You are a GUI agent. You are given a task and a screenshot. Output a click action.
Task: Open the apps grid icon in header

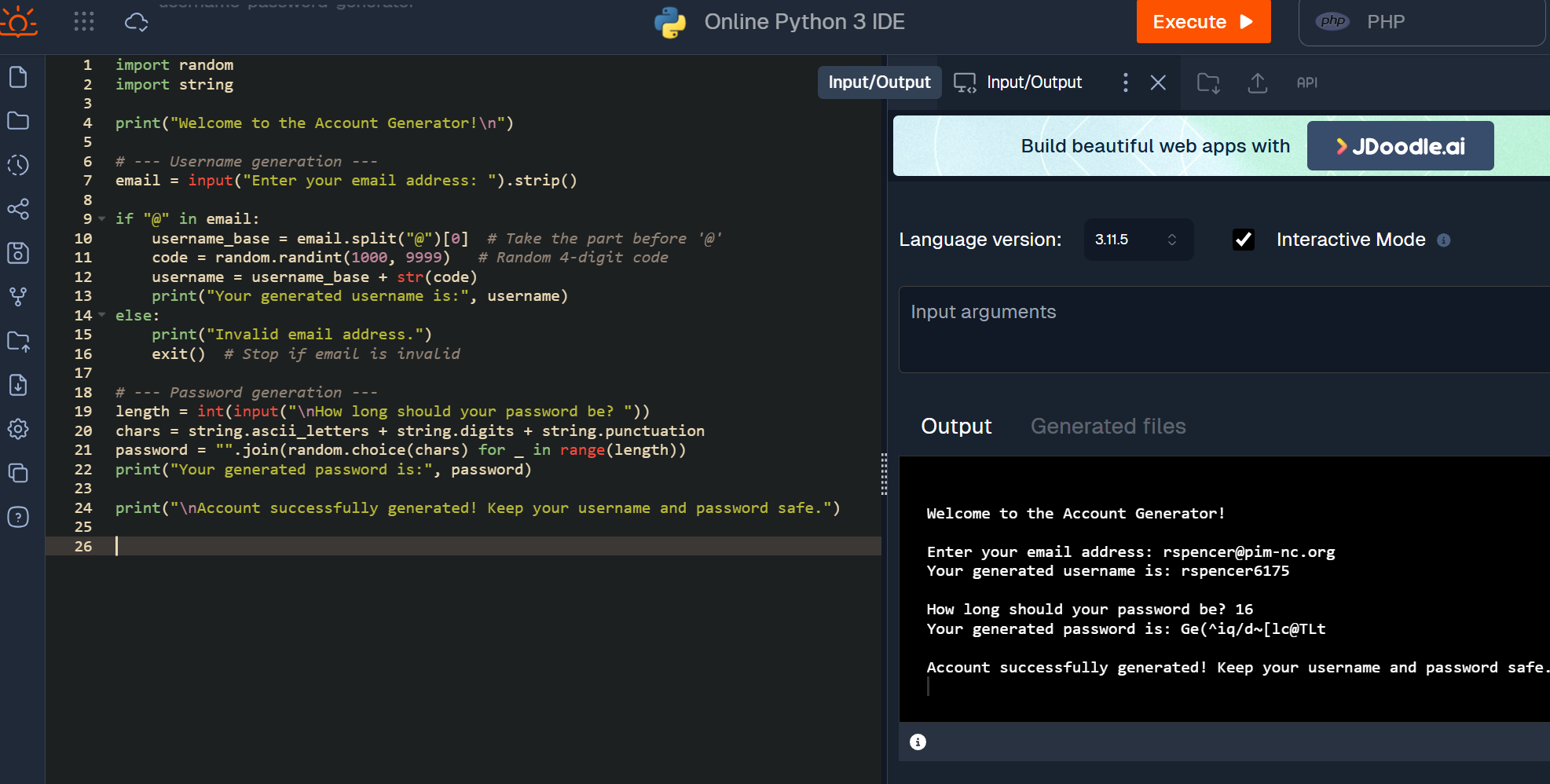pos(84,22)
